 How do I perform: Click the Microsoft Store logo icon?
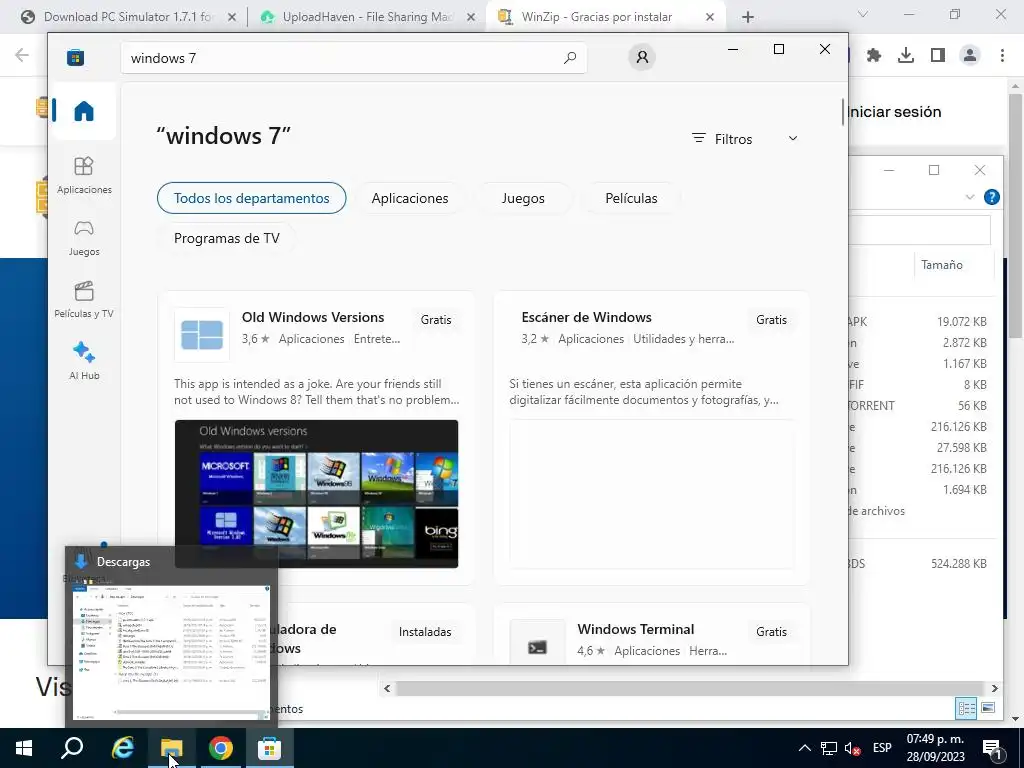tap(75, 57)
